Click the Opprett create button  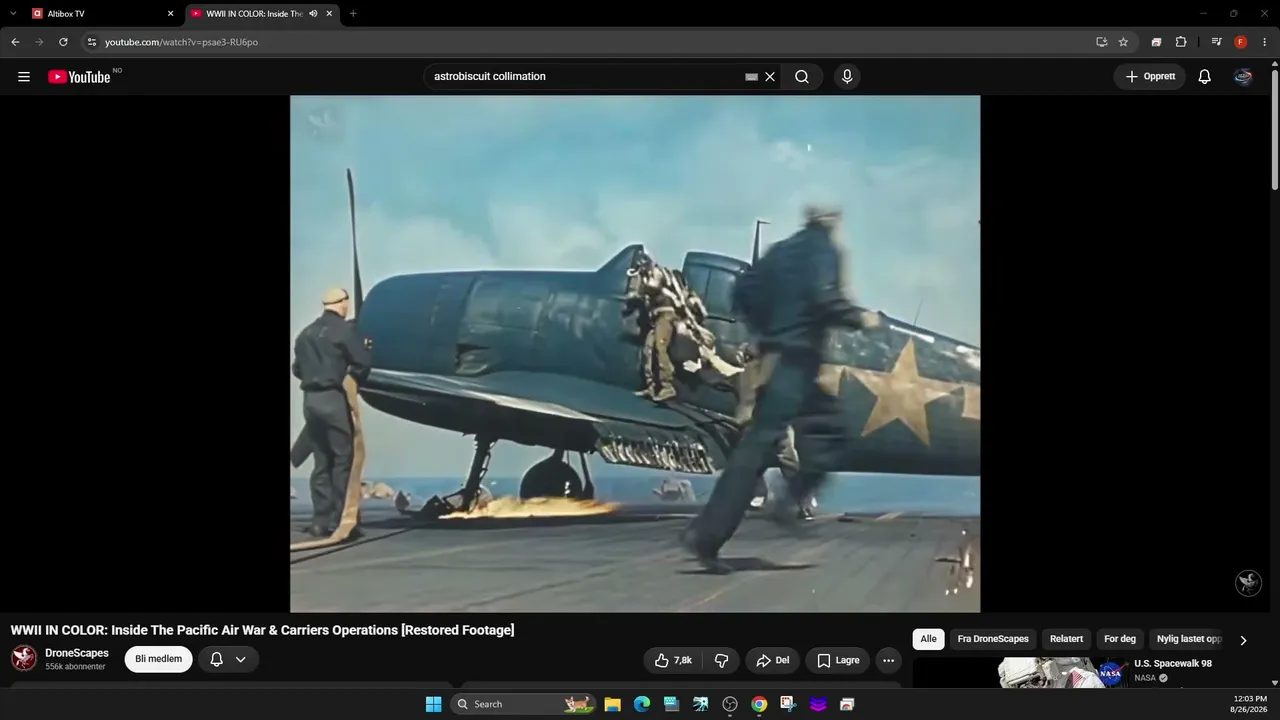click(1150, 77)
